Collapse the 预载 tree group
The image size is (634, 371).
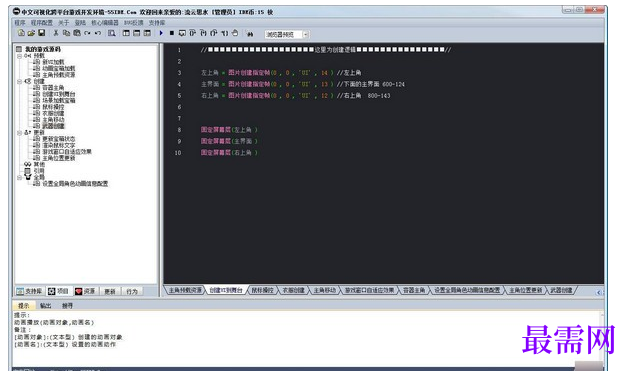[19, 56]
